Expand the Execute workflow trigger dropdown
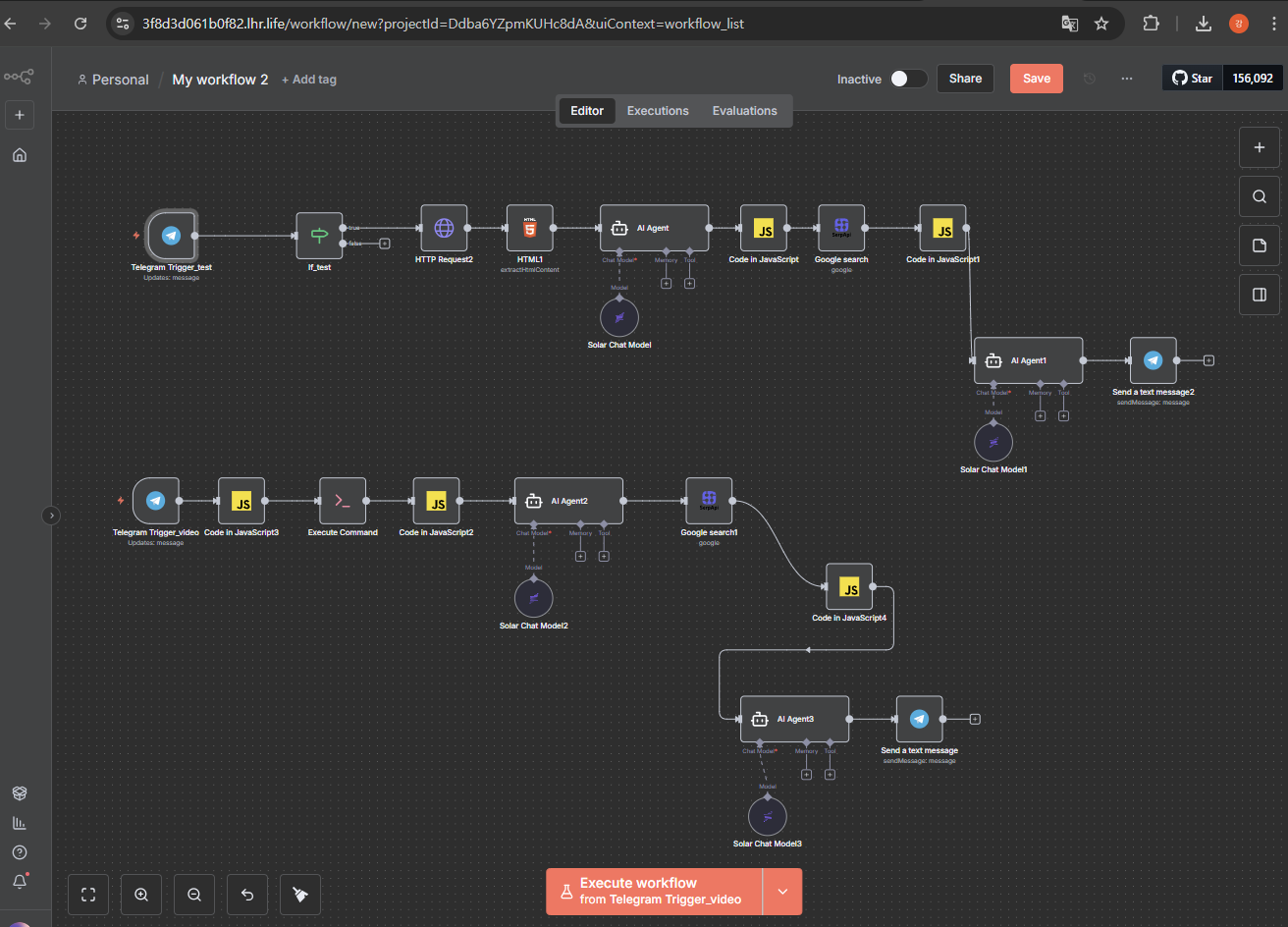1288x927 pixels. 782,892
